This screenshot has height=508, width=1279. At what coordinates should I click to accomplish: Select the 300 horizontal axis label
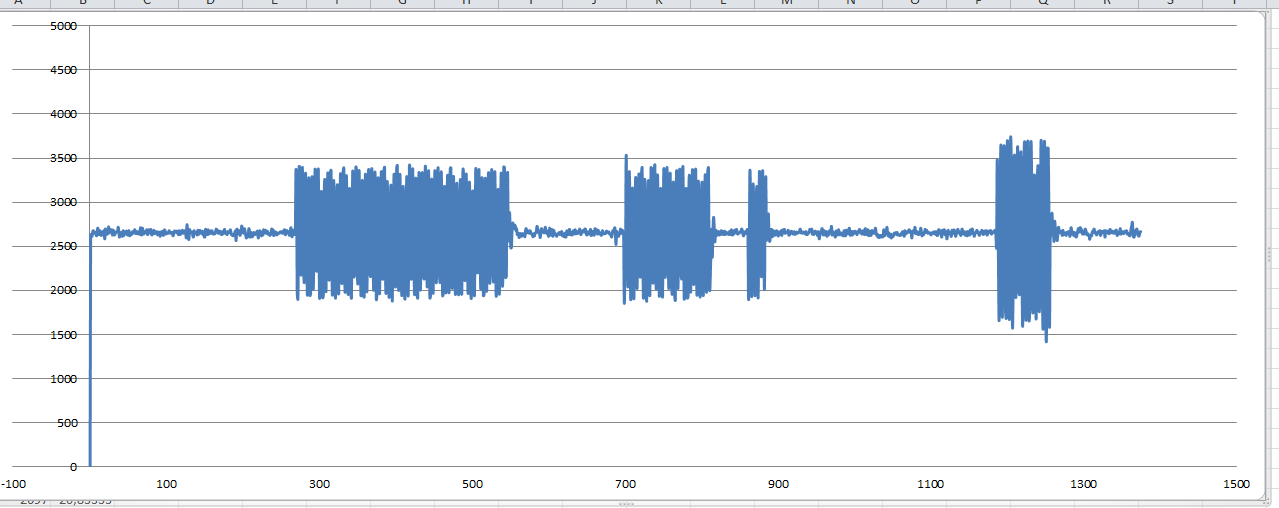tap(319, 484)
